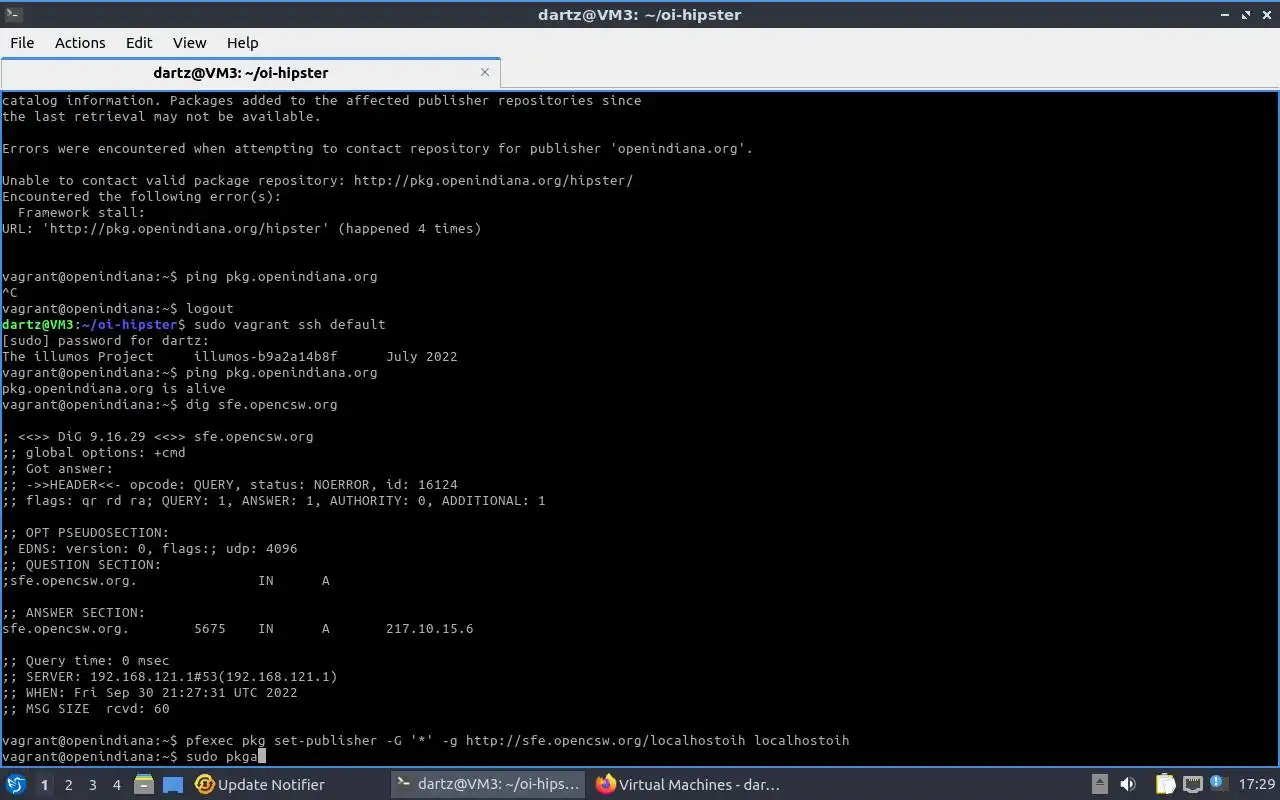The image size is (1280, 800).
Task: Open the file manager launcher
Action: pyautogui.click(x=146, y=785)
